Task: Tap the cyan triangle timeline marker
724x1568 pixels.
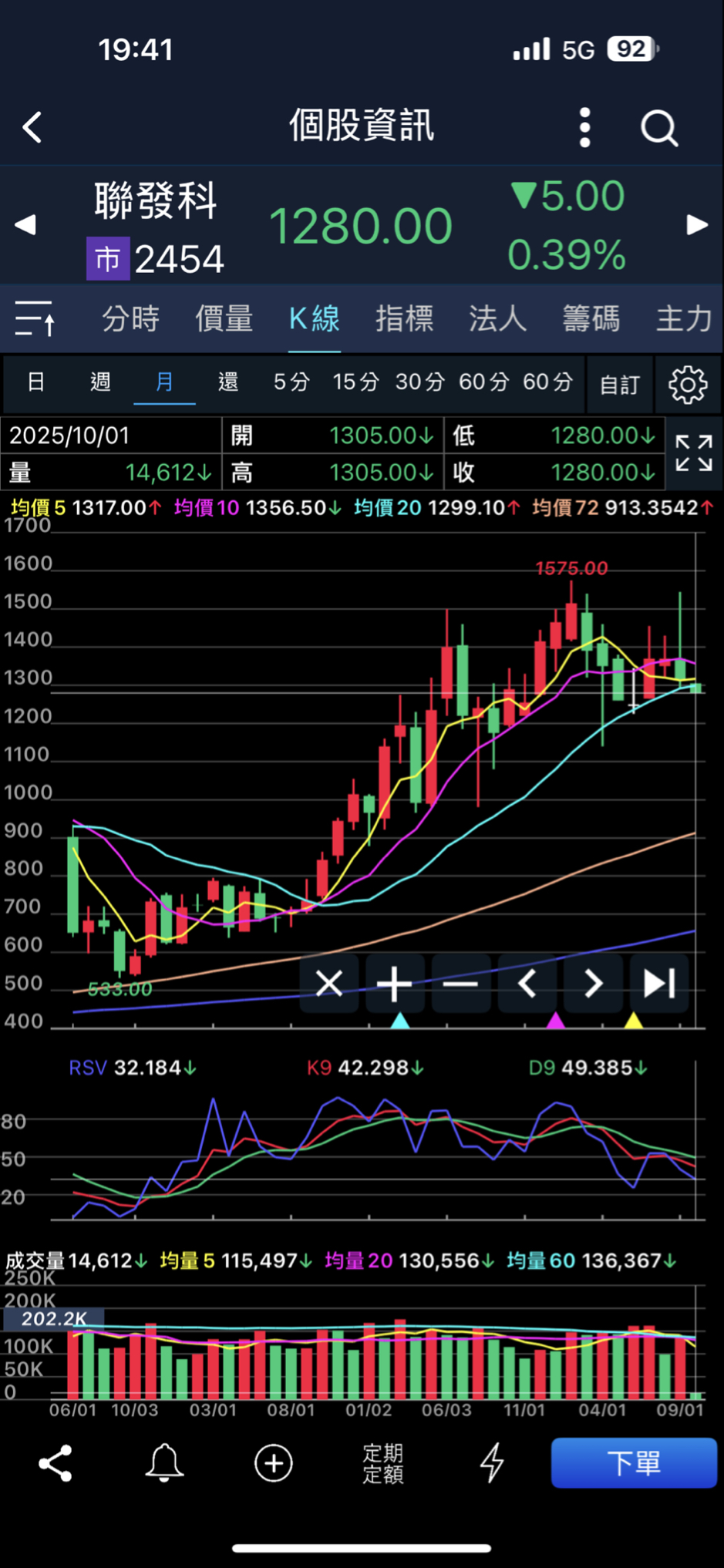Action: pyautogui.click(x=400, y=1021)
